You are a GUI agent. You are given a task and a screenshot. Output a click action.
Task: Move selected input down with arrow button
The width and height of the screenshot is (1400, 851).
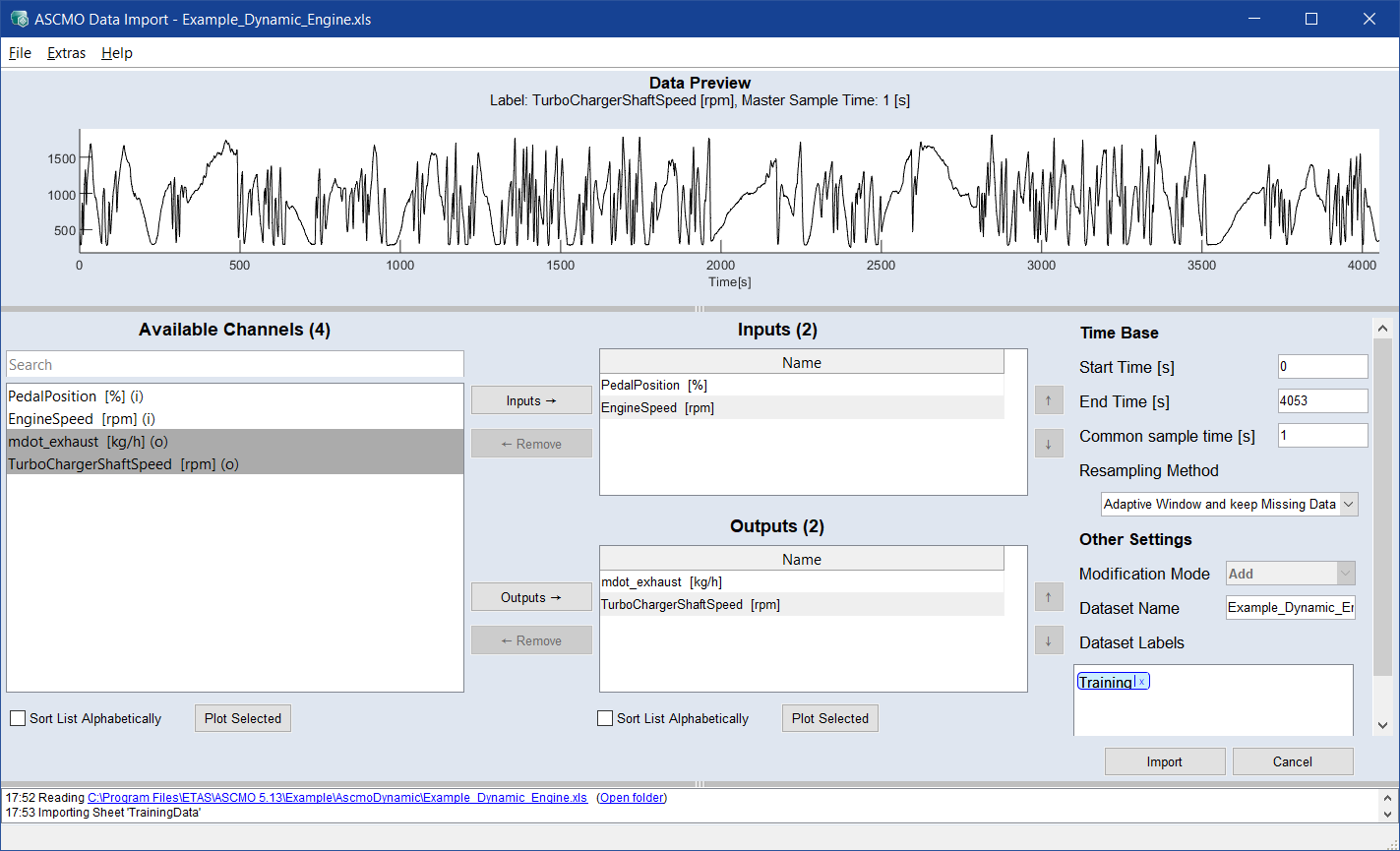tap(1048, 444)
